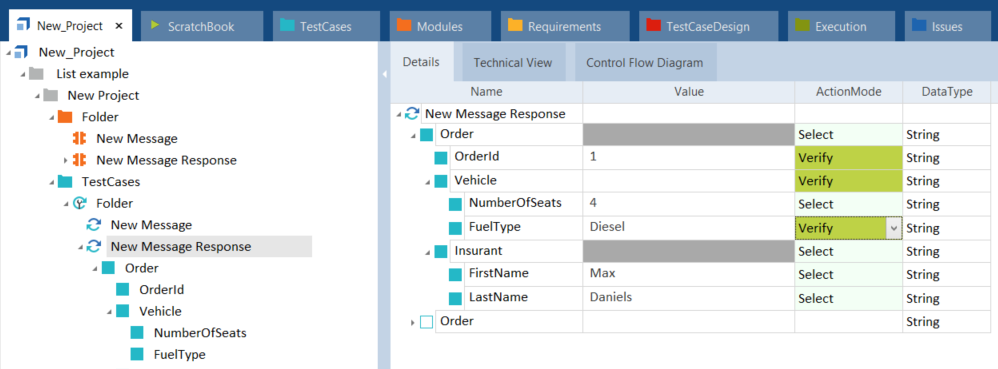Collapse left panel using splitter arrow
The image size is (998, 369).
point(384,74)
